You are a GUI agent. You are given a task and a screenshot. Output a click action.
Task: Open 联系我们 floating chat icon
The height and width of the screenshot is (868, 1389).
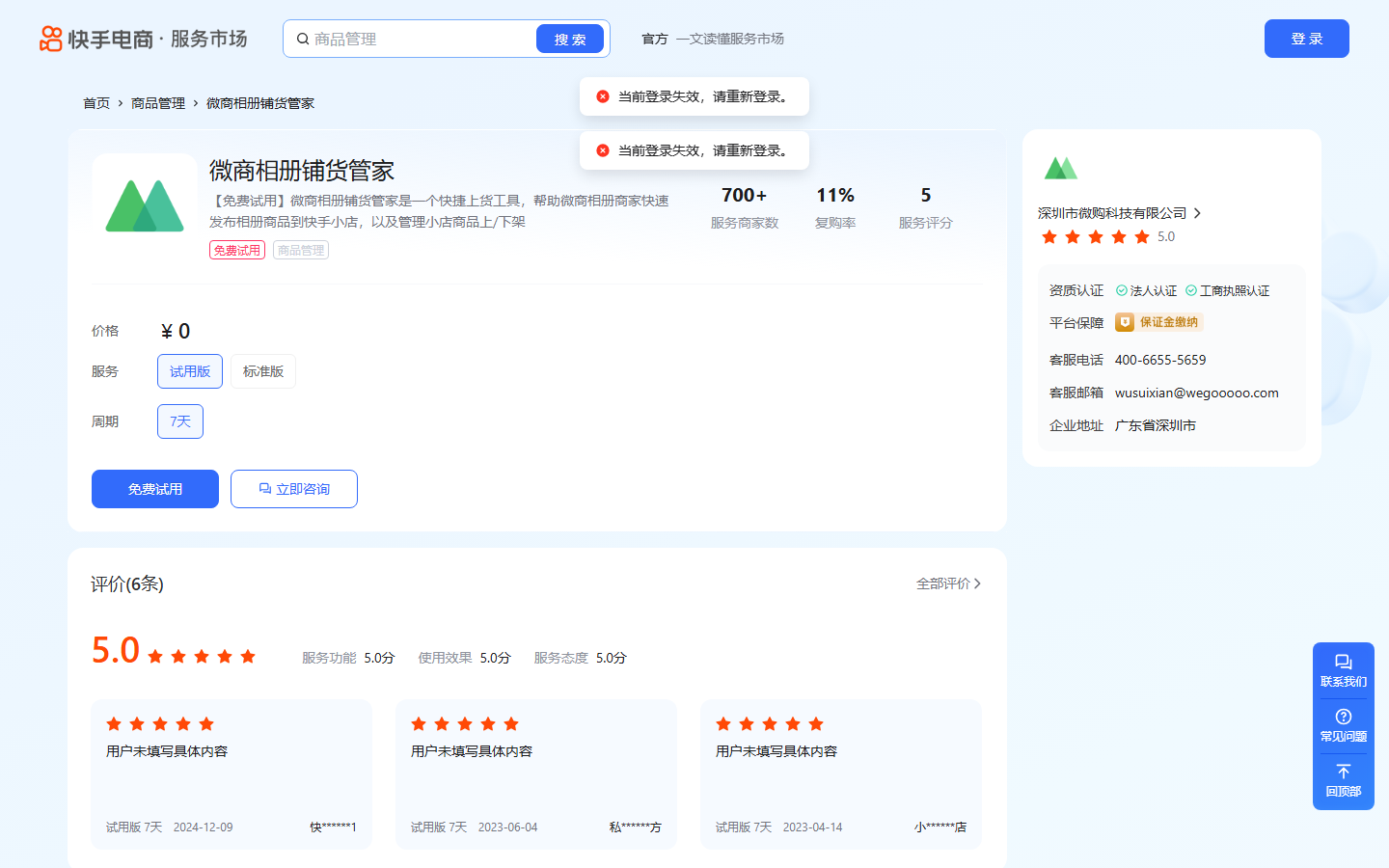1344,663
